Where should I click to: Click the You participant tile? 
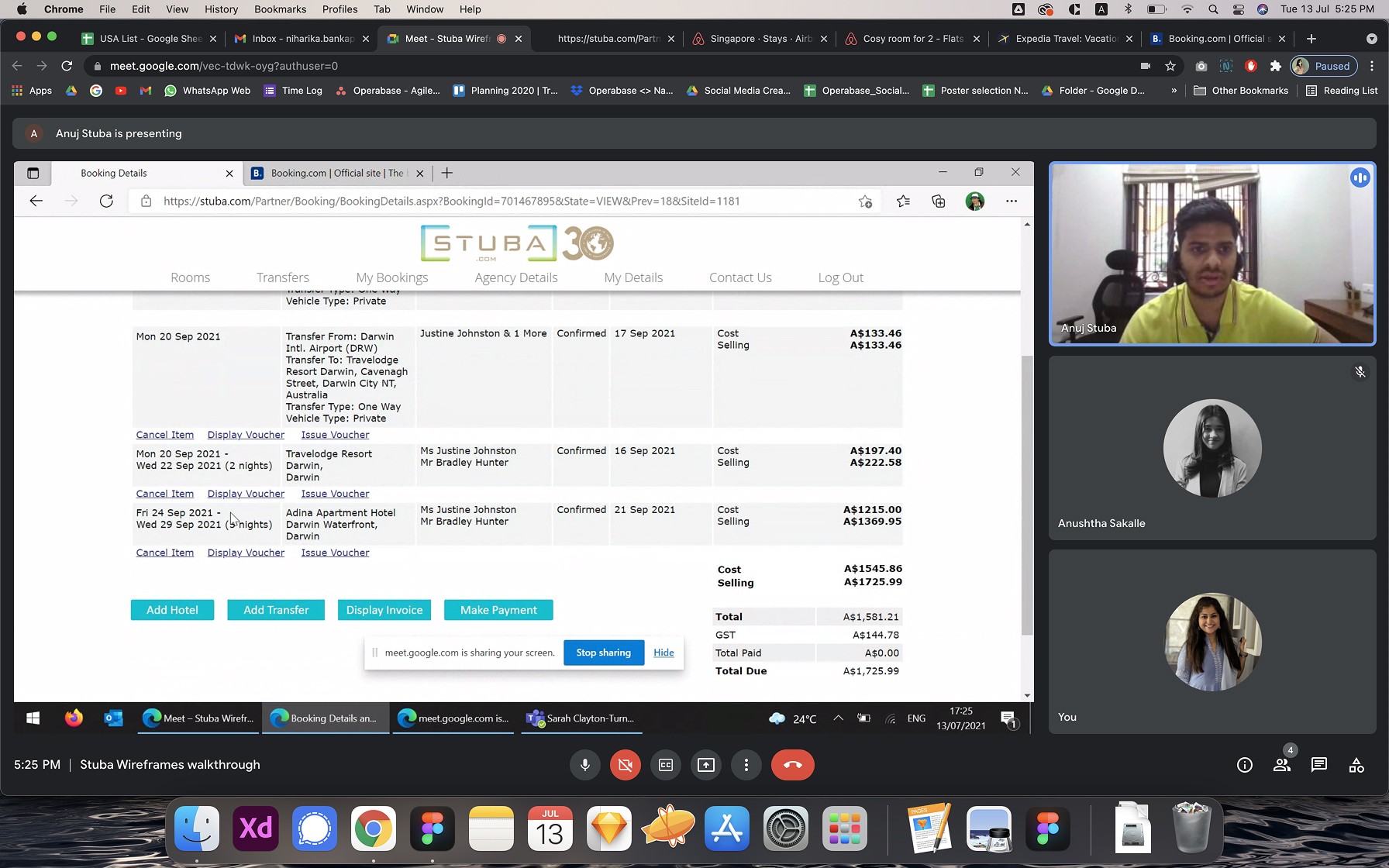tap(1212, 642)
